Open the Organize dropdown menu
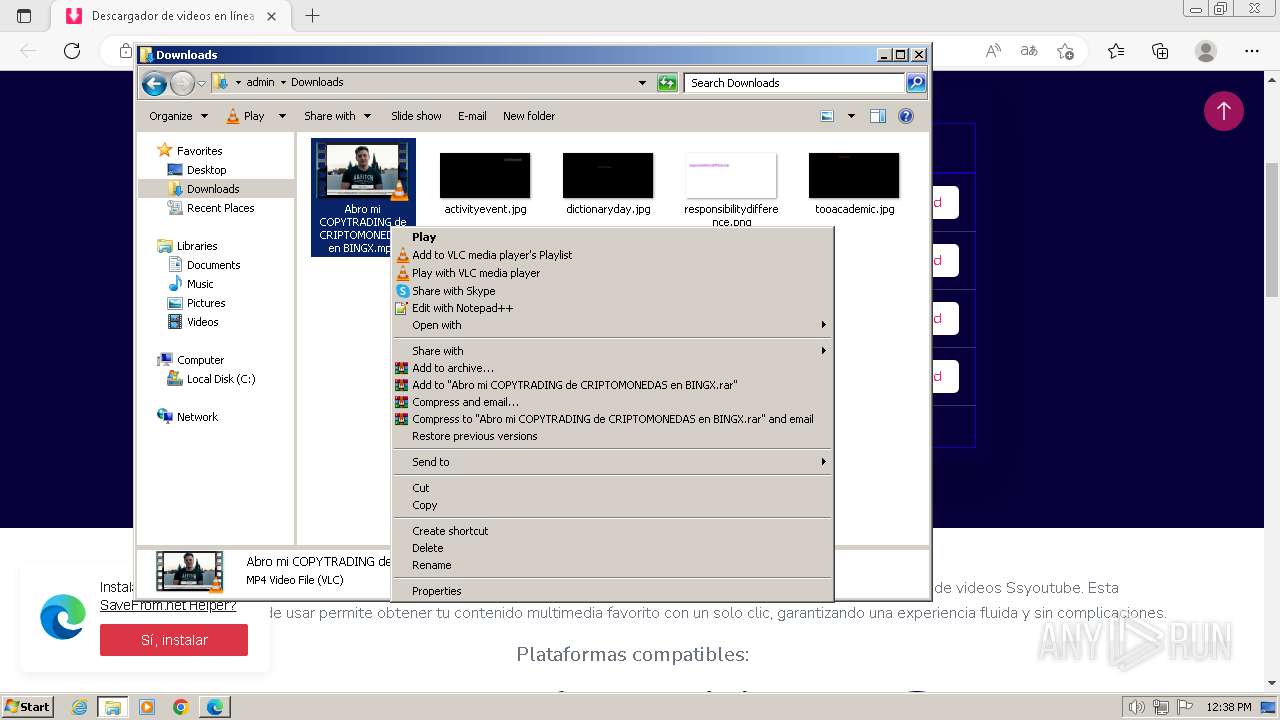Screen dimensions: 1280x720 click(178, 116)
